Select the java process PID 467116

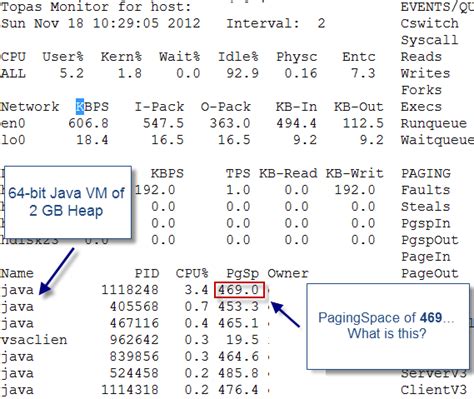(x=134, y=323)
